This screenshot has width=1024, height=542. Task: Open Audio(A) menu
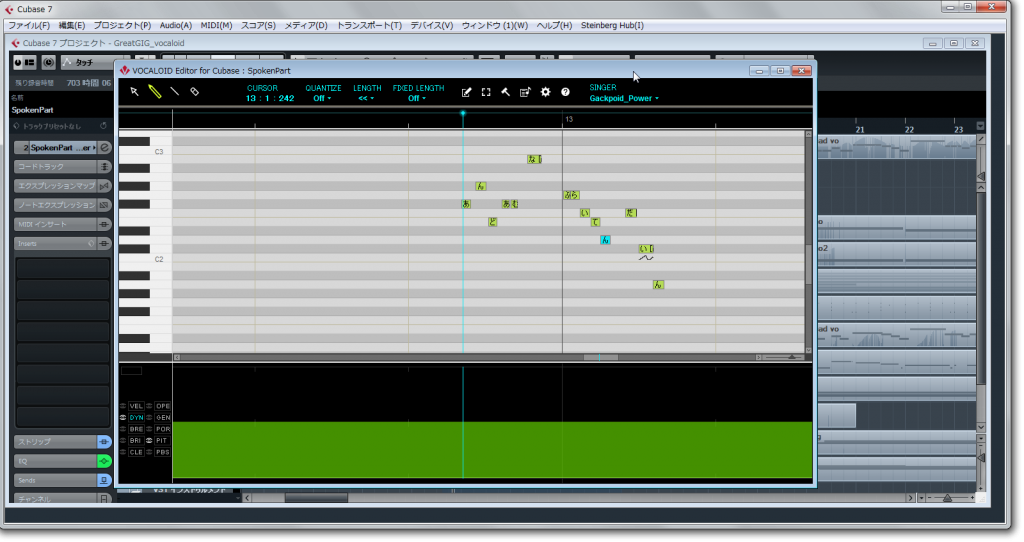coord(176,25)
